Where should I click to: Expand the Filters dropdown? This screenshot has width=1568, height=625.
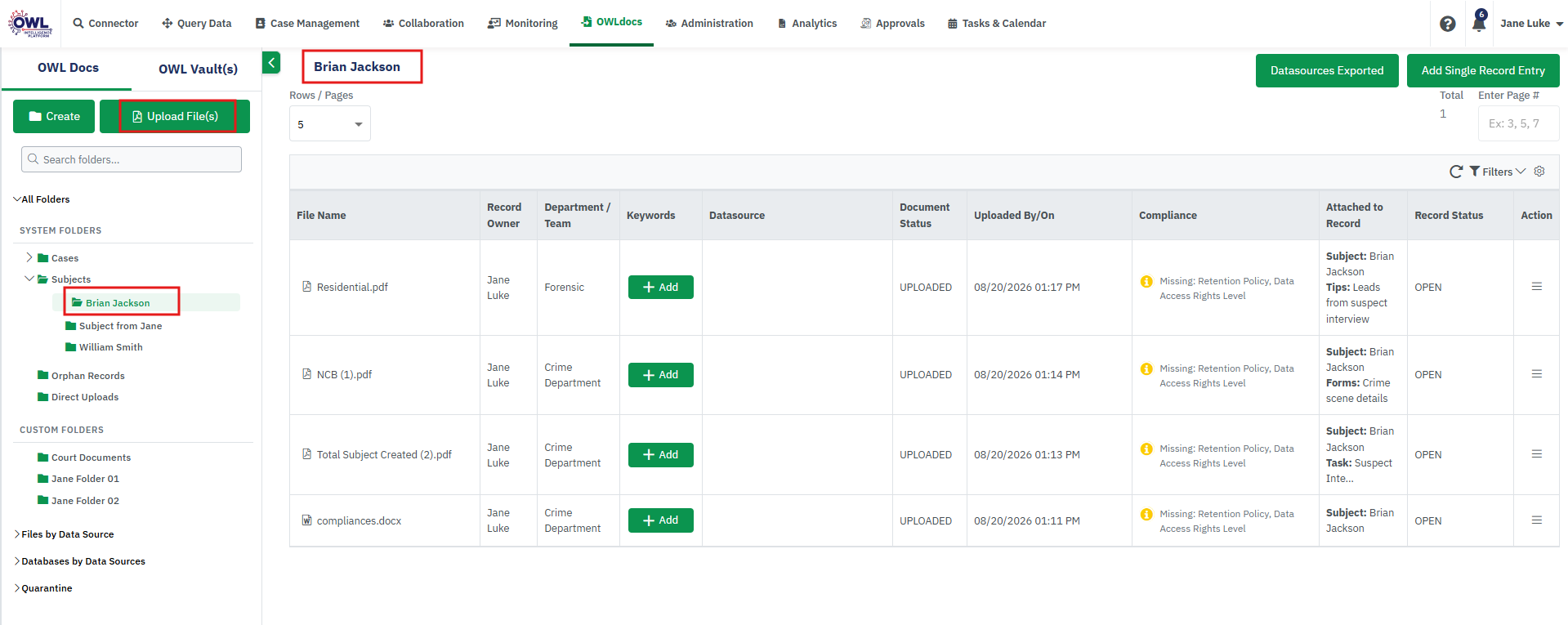point(1497,172)
